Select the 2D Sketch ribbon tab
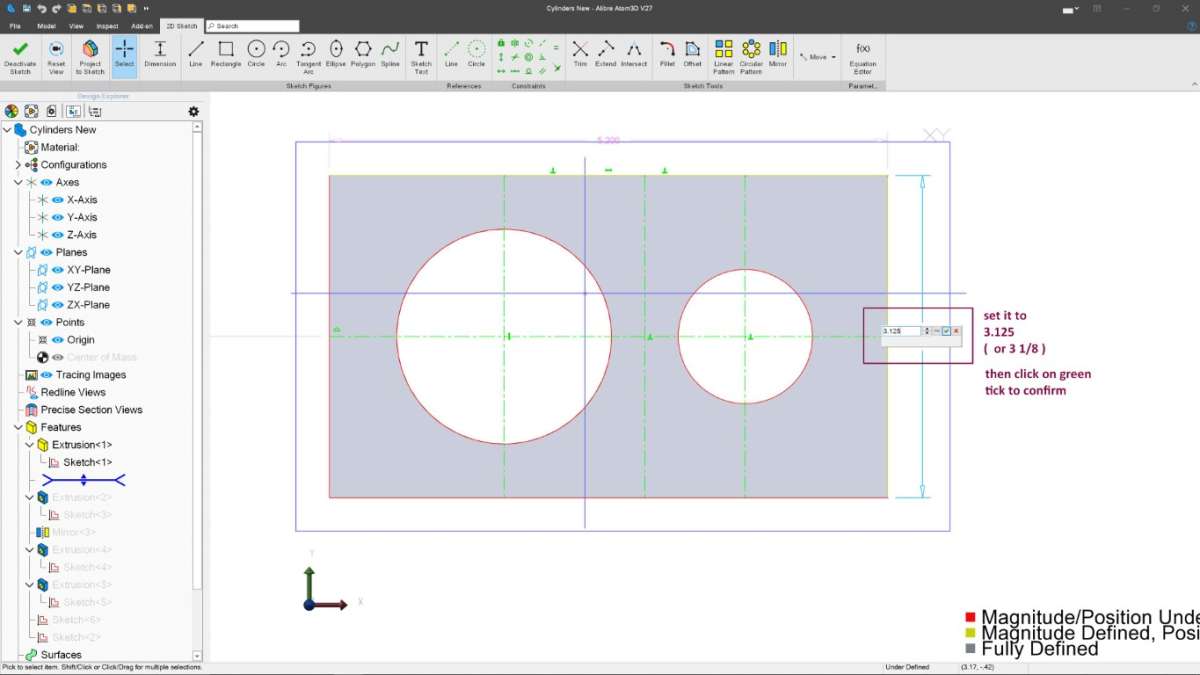1200x675 pixels. coord(182,26)
